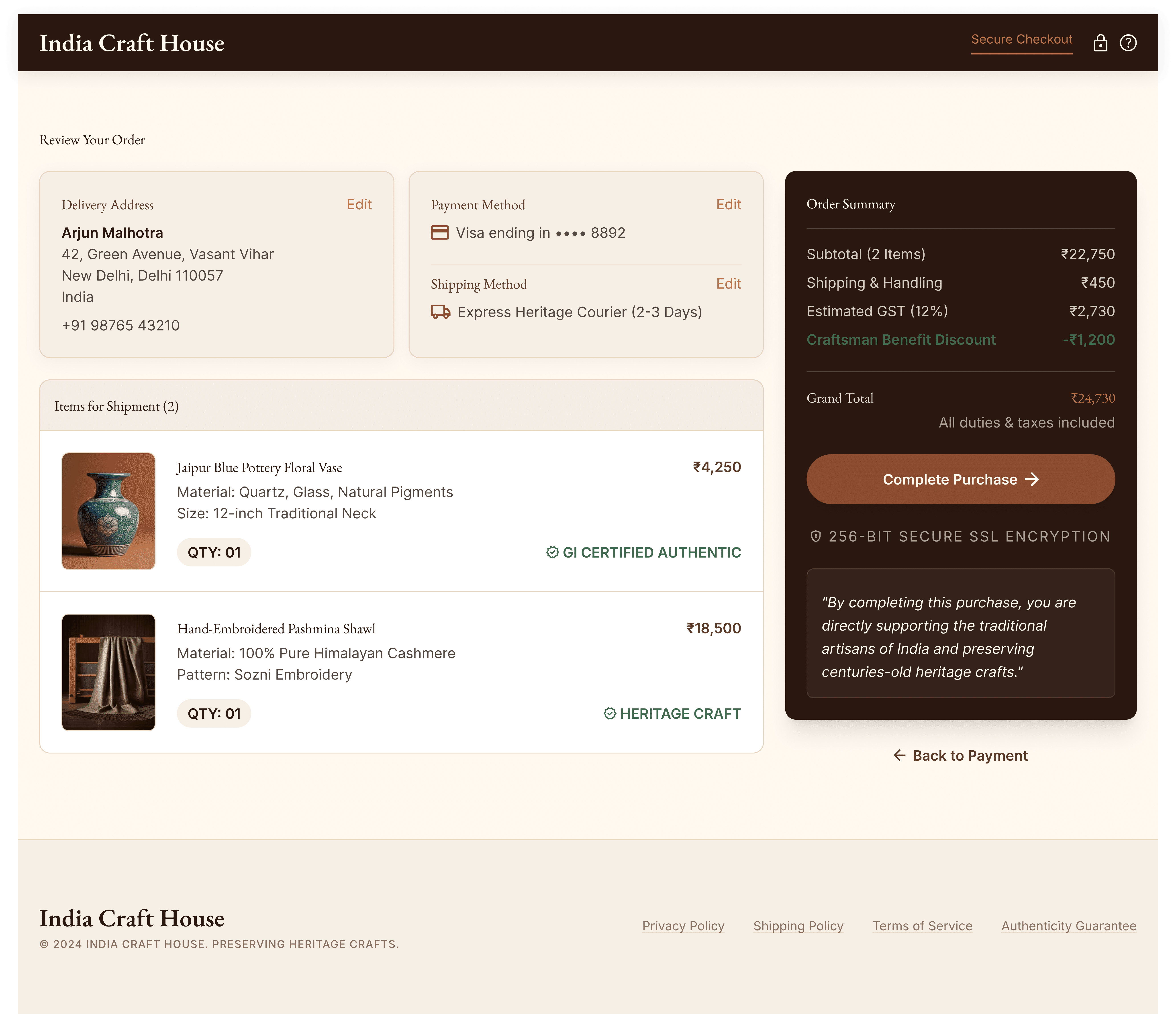This screenshot has width=1176, height=1014.
Task: Click the arrow icon on Complete Purchase
Action: (x=1032, y=479)
